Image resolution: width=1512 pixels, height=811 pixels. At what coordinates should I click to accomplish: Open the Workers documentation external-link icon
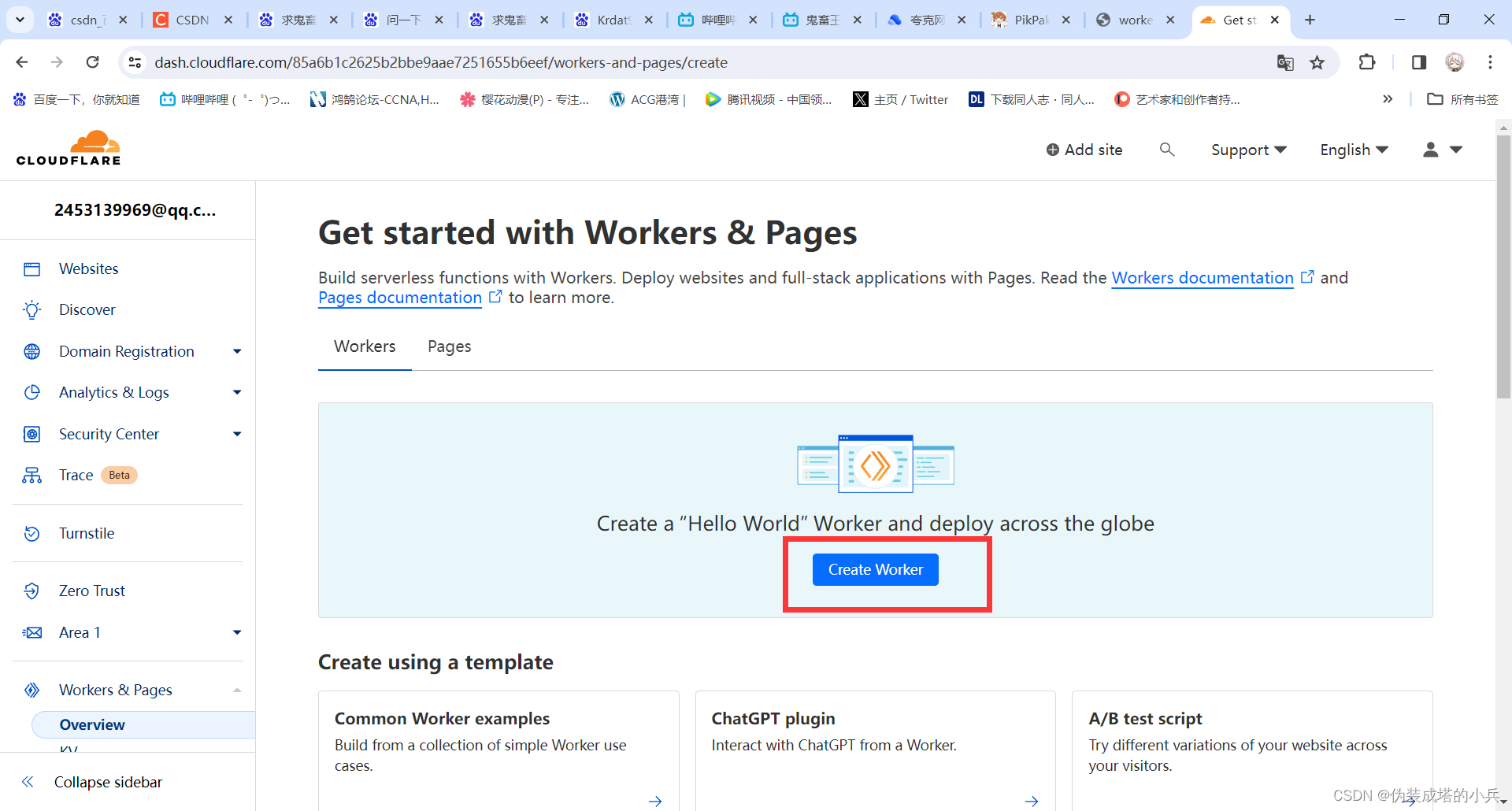coord(1307,277)
